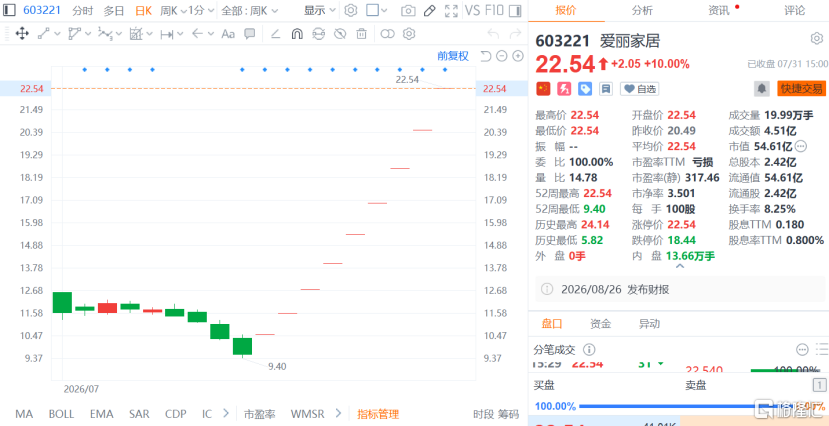Open the 全部:周K range dropdown

point(248,10)
